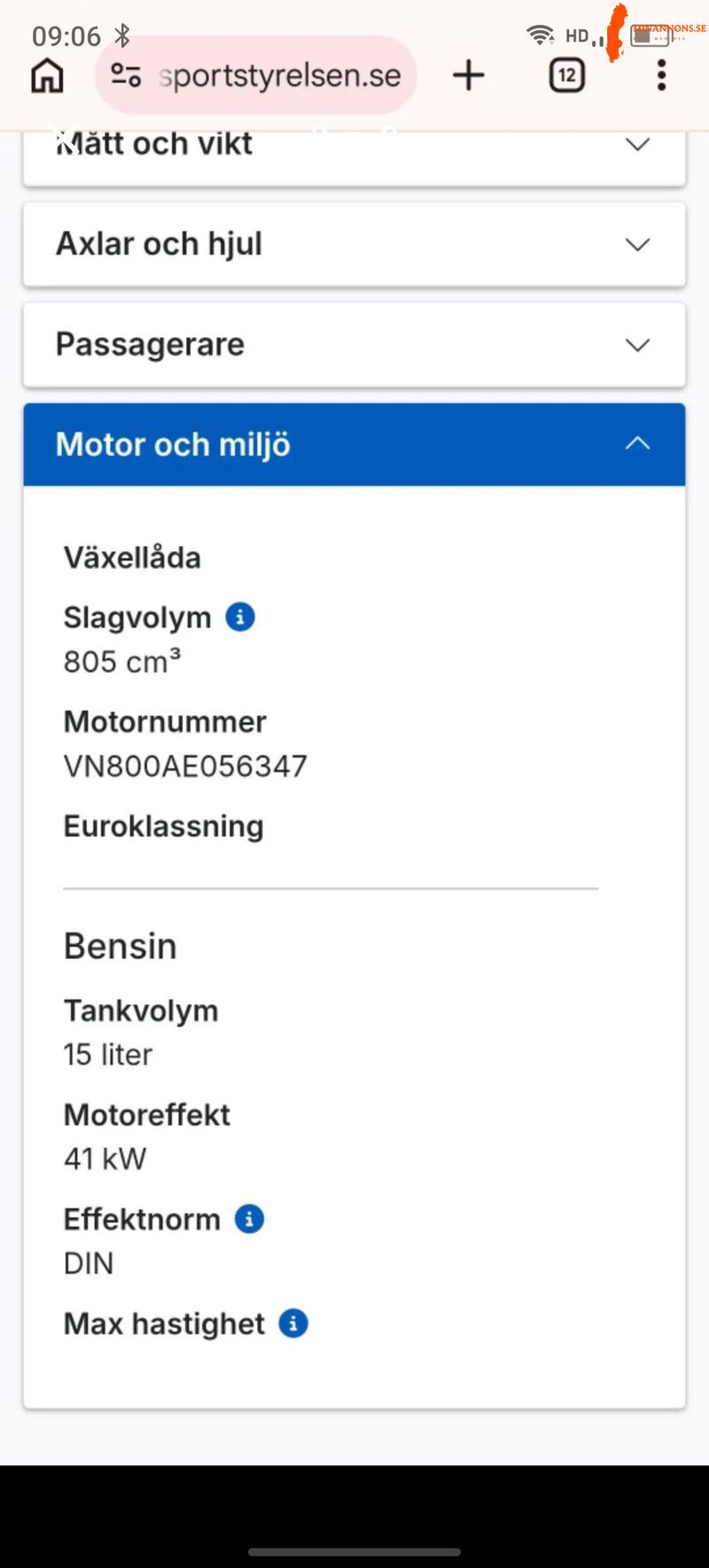Show info about Effektnorm
This screenshot has height=1568, width=709.
tap(249, 1219)
